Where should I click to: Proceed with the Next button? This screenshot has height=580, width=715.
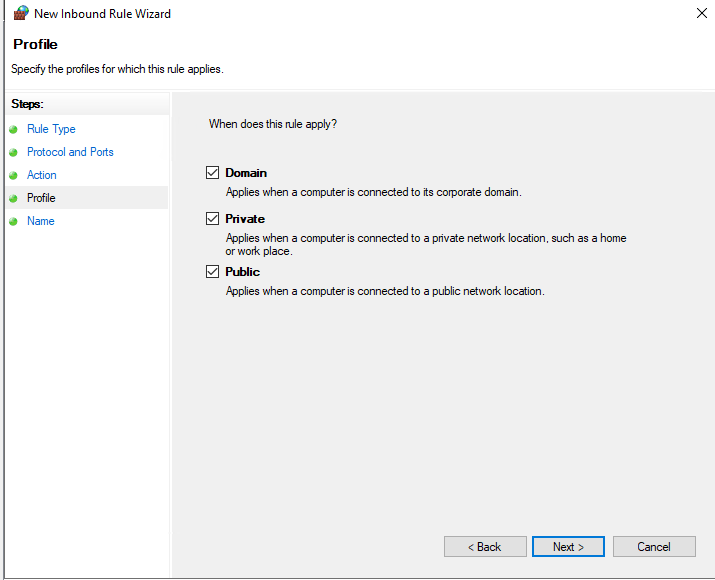coord(568,547)
